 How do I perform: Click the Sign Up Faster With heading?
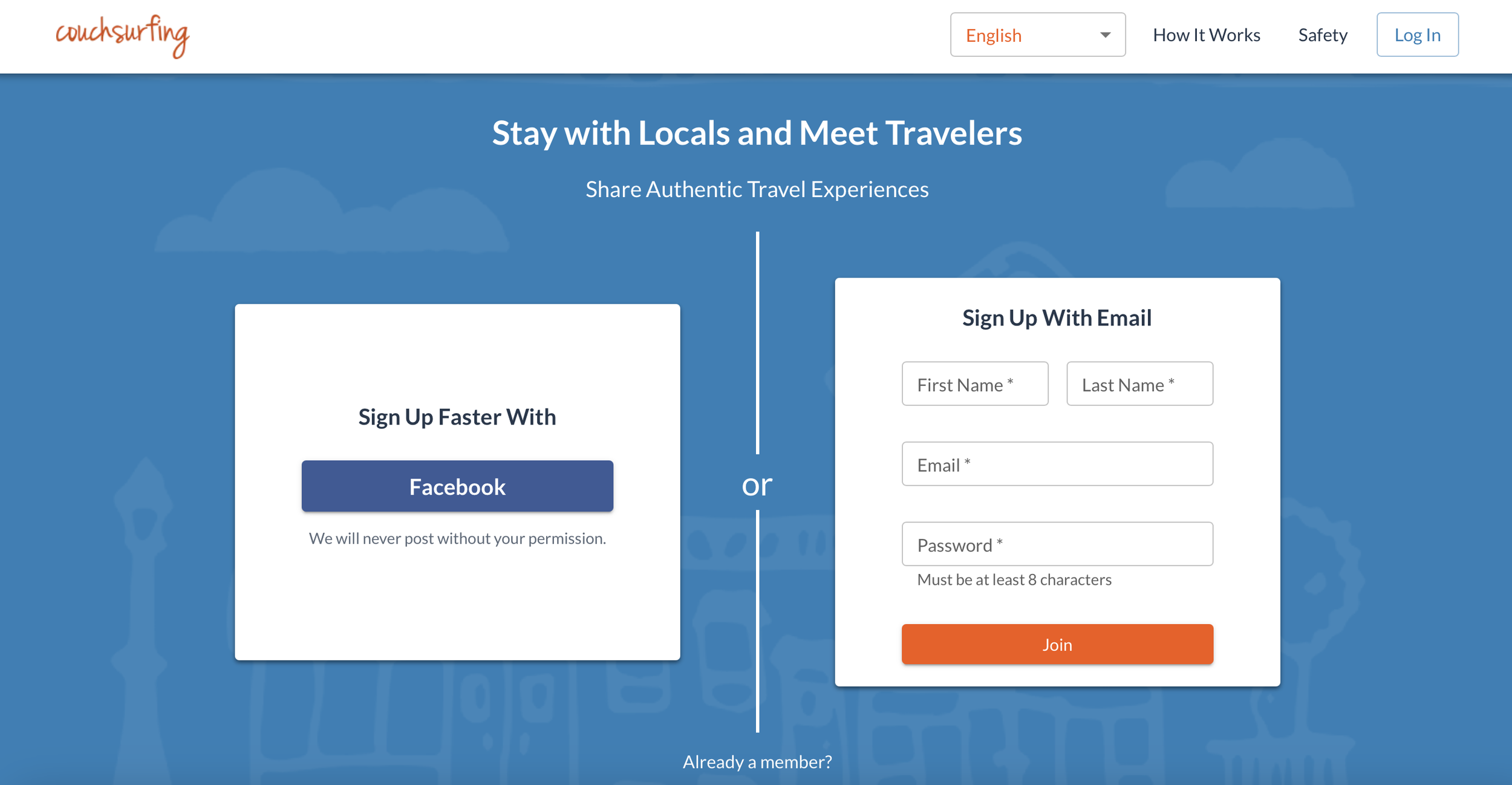(x=457, y=417)
